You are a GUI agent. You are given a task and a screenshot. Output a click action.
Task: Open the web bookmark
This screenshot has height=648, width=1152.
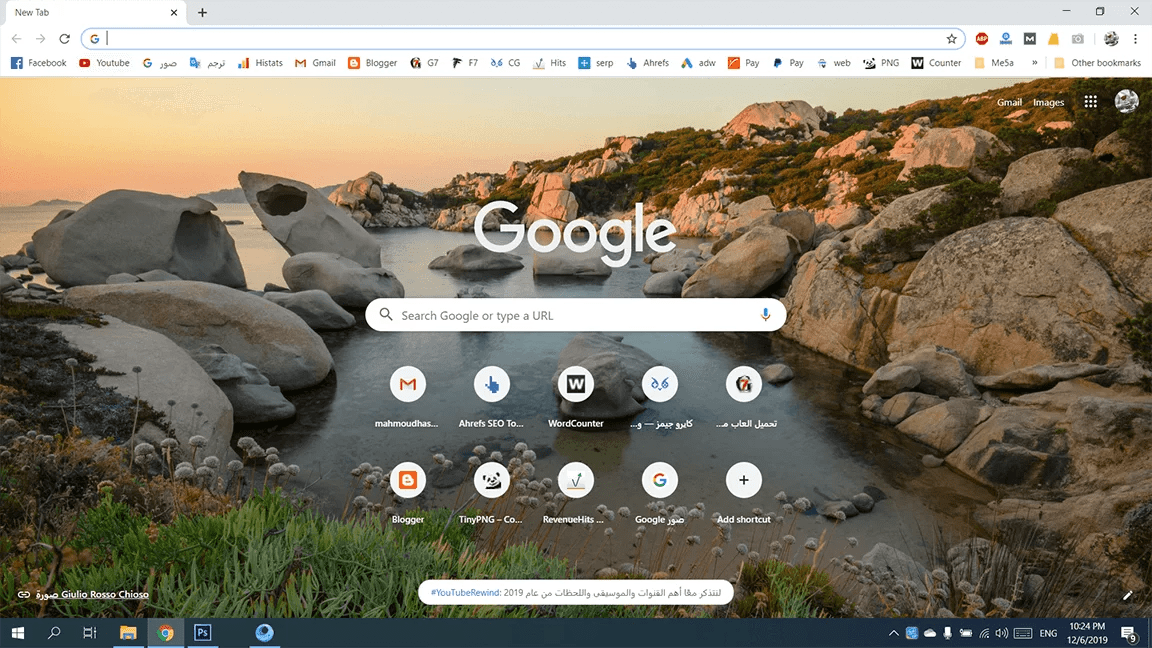click(x=833, y=63)
